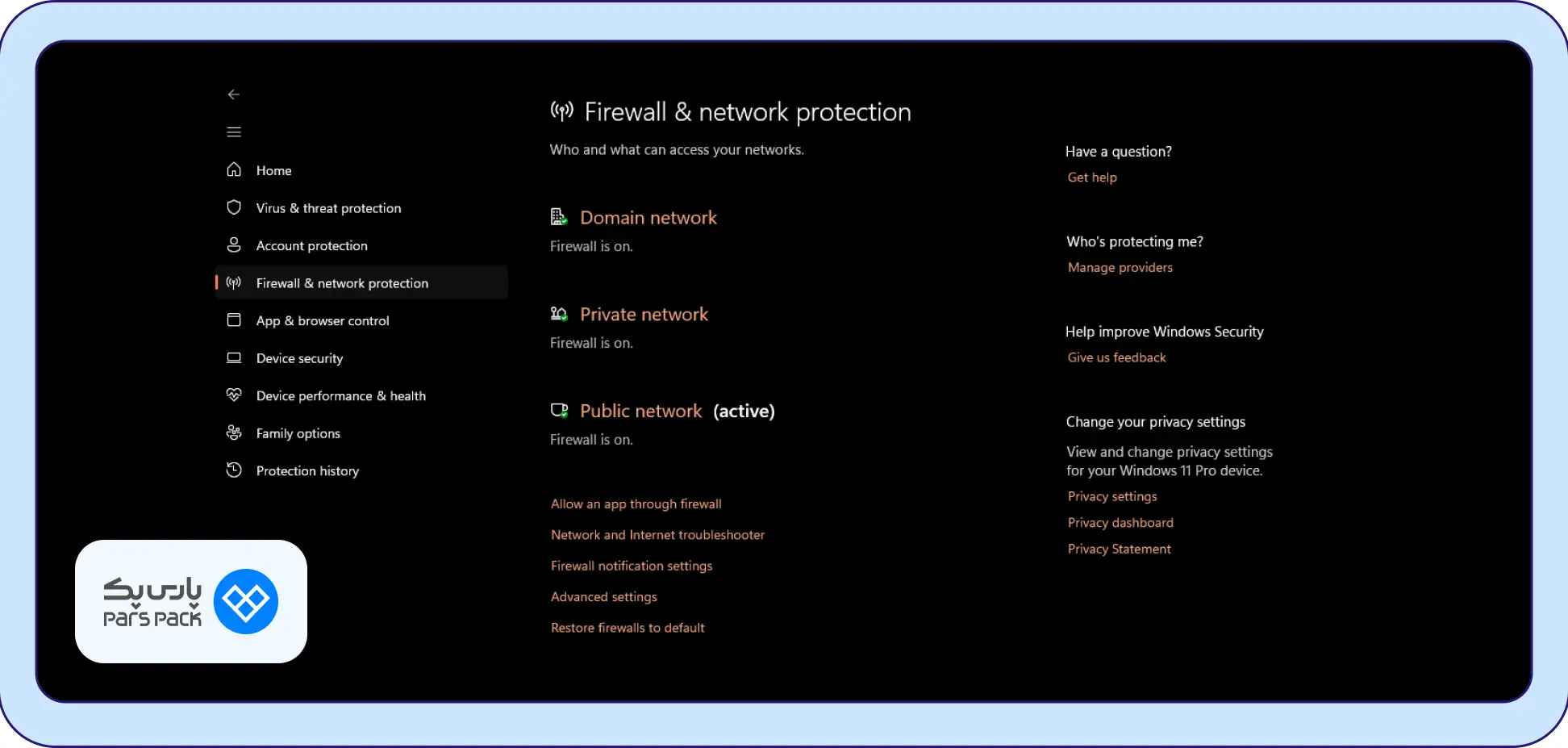Open Allow an app through firewall
The width and height of the screenshot is (1568, 748).
636,504
